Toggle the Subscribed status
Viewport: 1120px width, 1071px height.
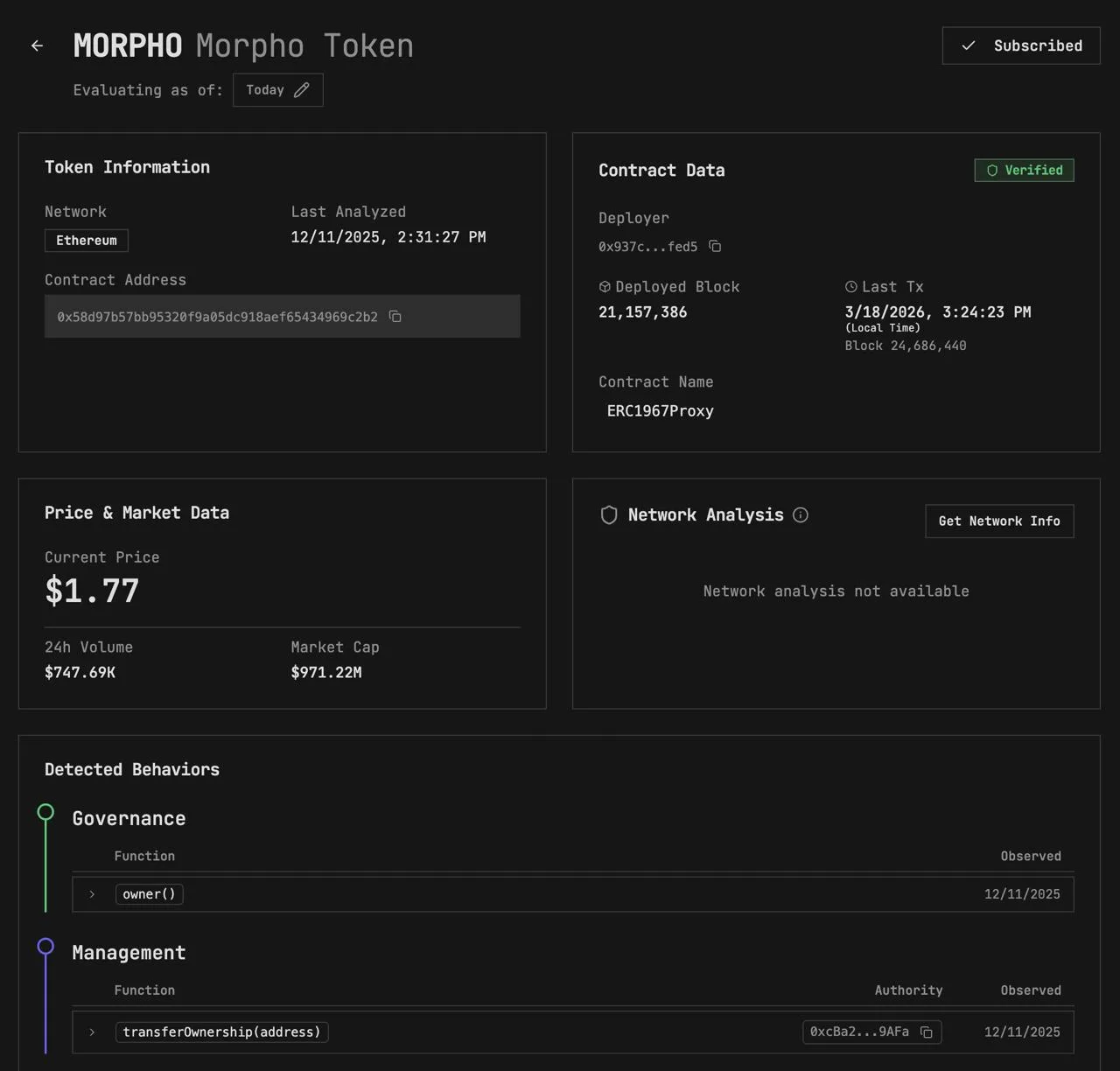click(x=1020, y=45)
